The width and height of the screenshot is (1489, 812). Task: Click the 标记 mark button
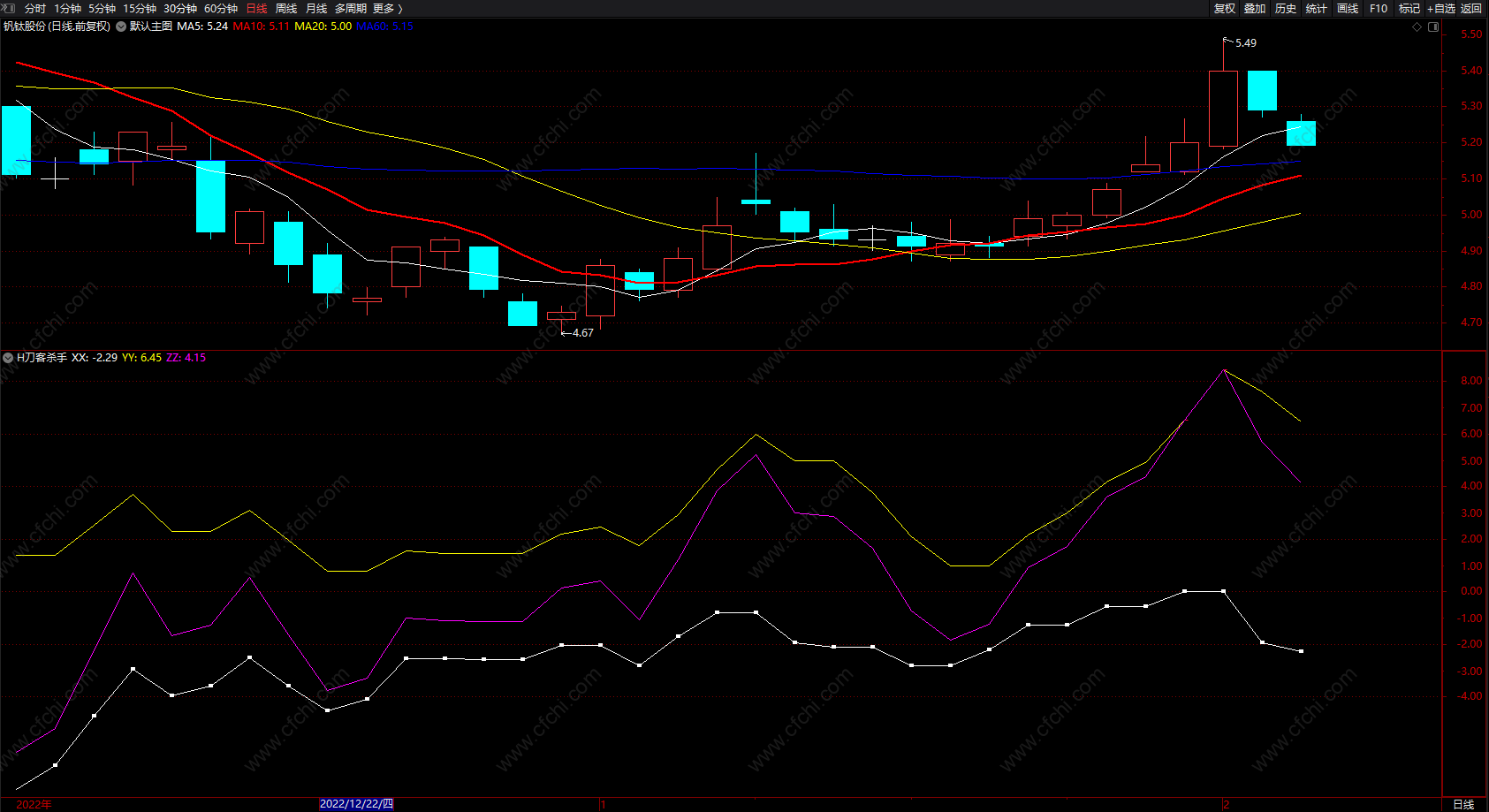[1409, 8]
